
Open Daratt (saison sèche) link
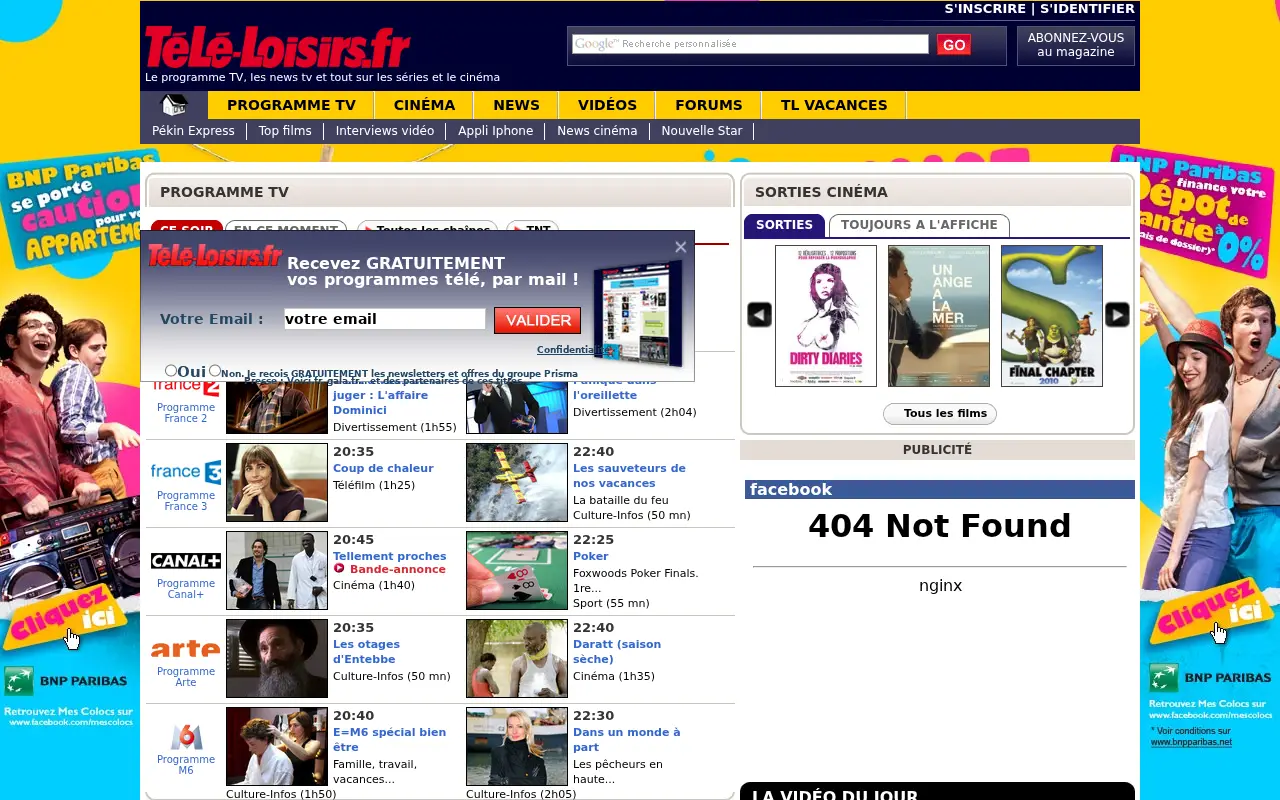[x=617, y=651]
